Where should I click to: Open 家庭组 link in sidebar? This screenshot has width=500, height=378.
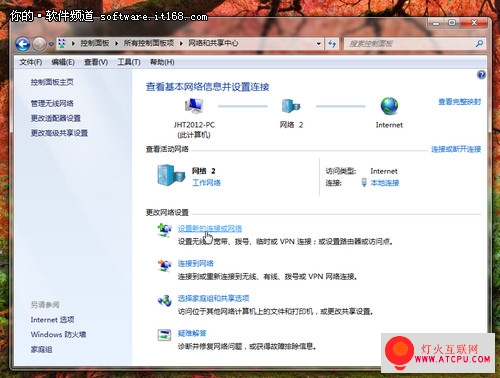click(41, 349)
